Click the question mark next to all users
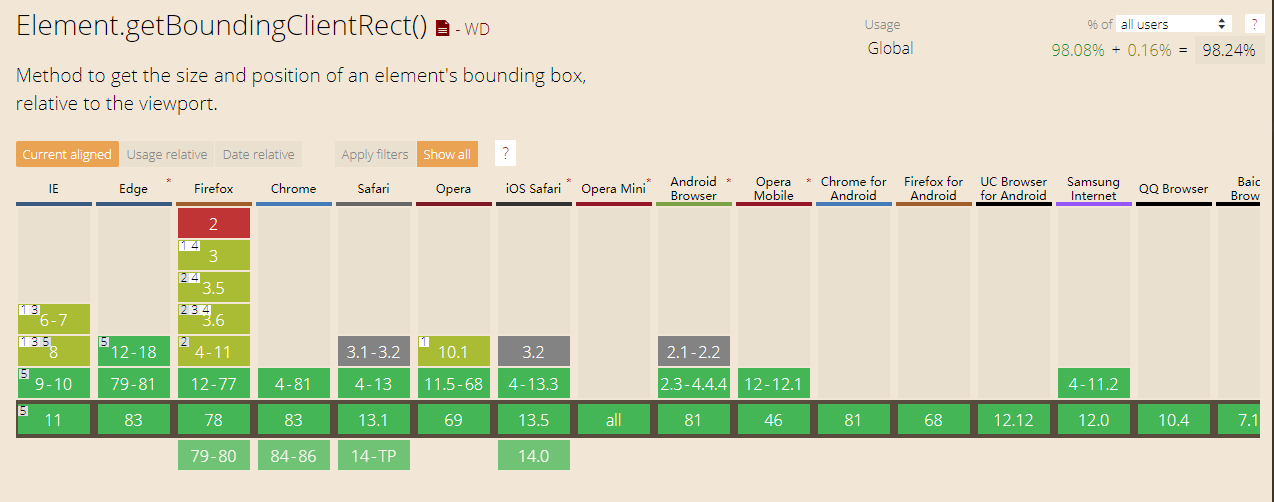 coord(1254,24)
